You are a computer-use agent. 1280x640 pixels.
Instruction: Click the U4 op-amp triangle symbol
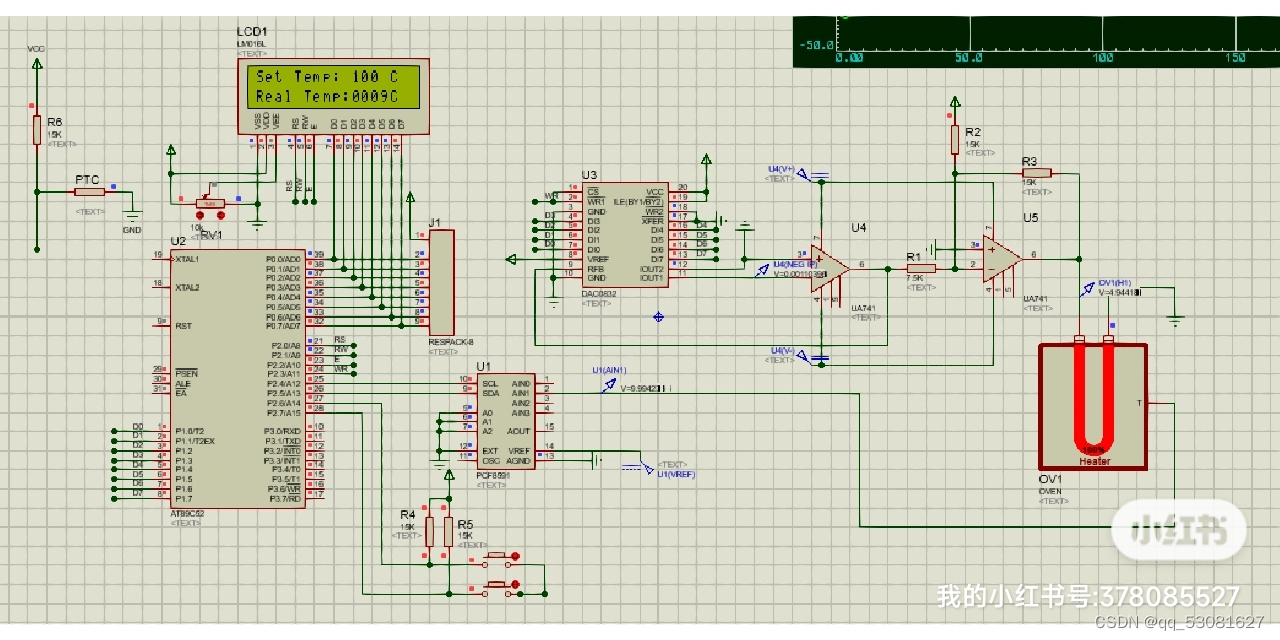[x=830, y=268]
